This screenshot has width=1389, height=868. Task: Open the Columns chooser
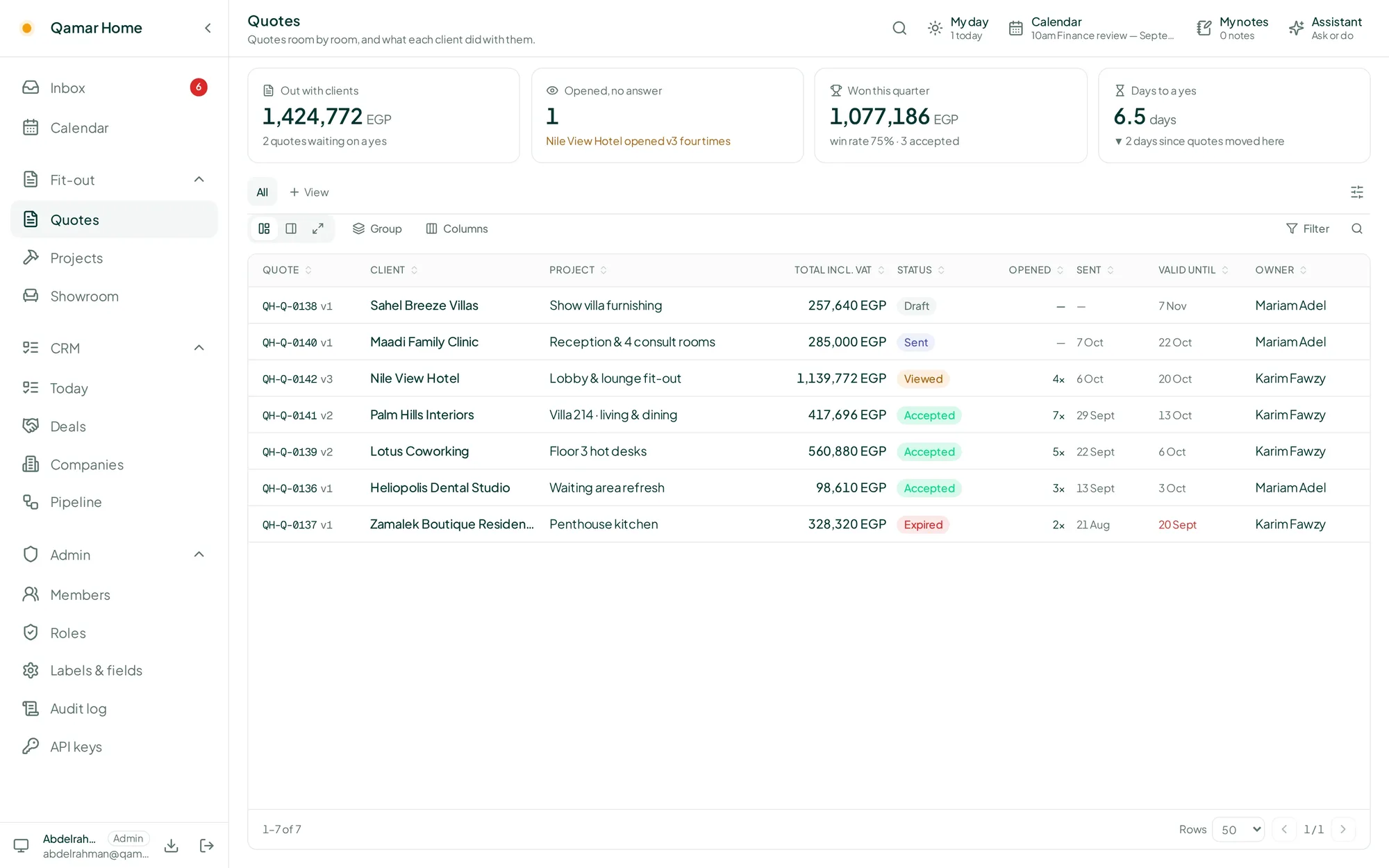tap(457, 228)
